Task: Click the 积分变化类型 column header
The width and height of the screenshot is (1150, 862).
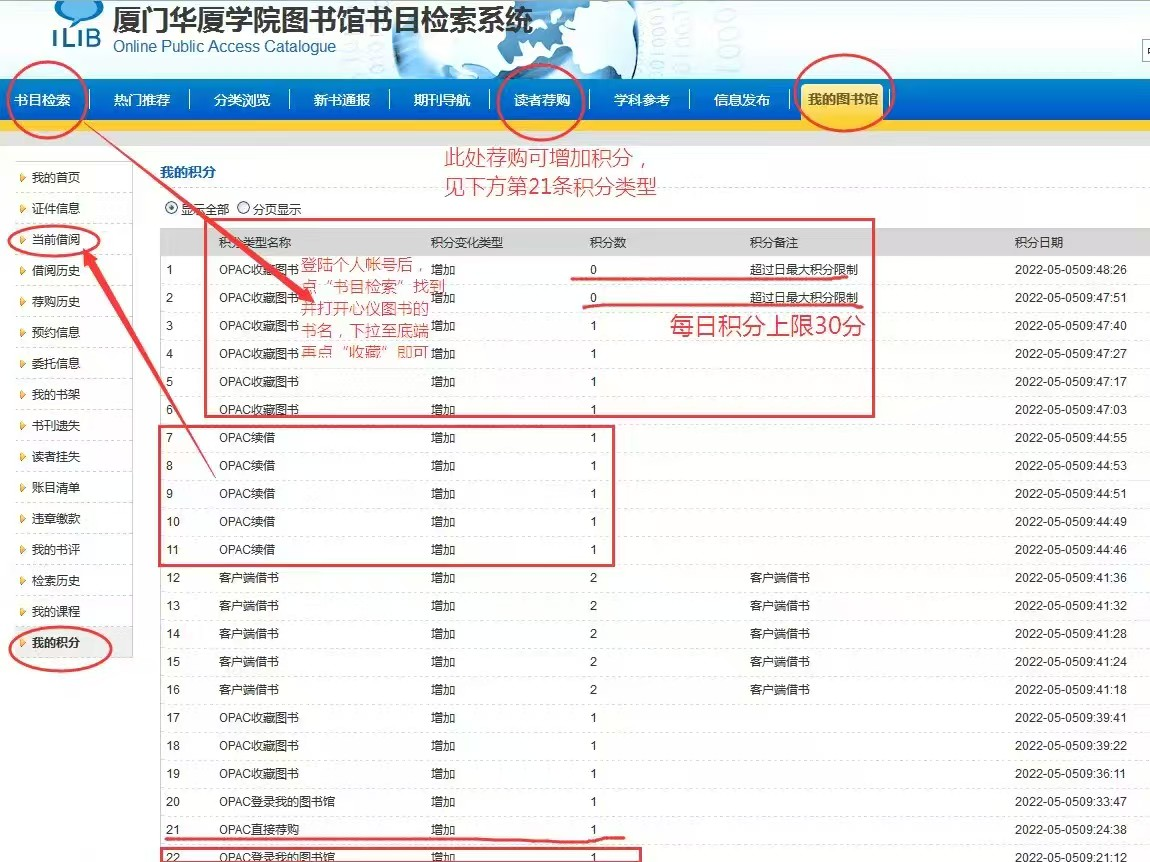Action: pyautogui.click(x=466, y=242)
